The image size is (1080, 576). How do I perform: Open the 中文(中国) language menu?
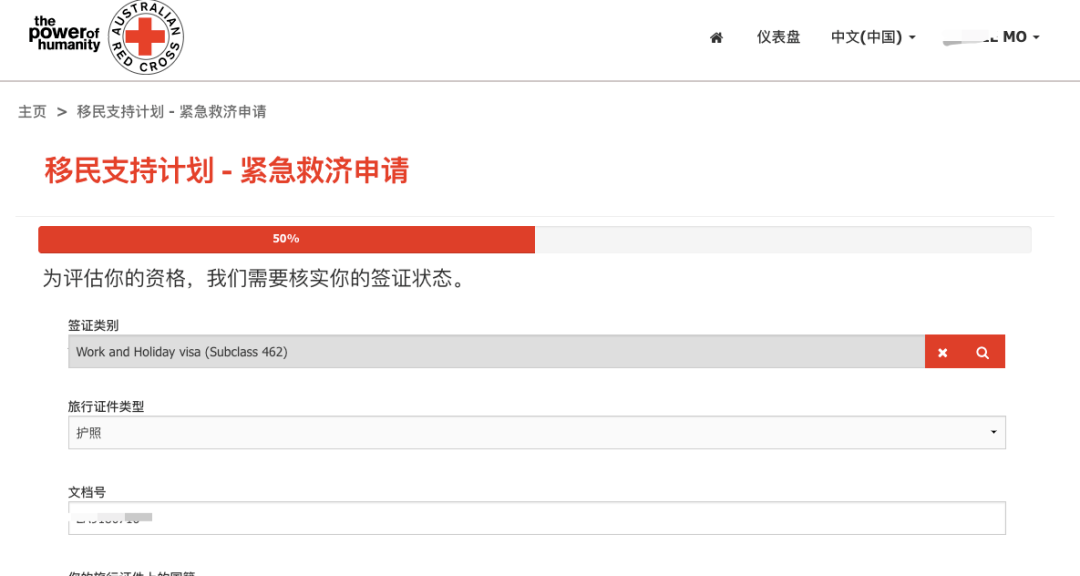coord(872,37)
